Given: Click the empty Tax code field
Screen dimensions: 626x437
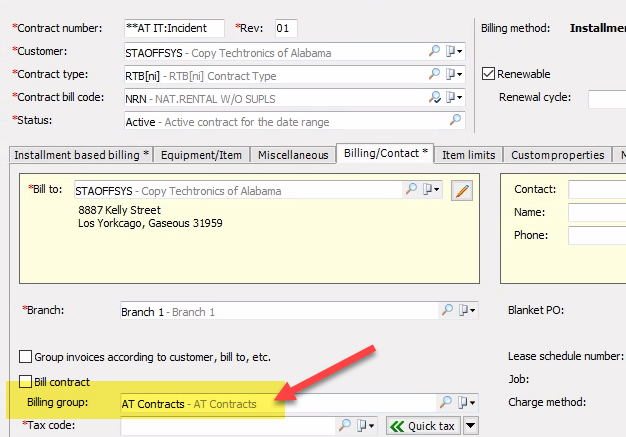Looking at the screenshot, I should (228, 426).
